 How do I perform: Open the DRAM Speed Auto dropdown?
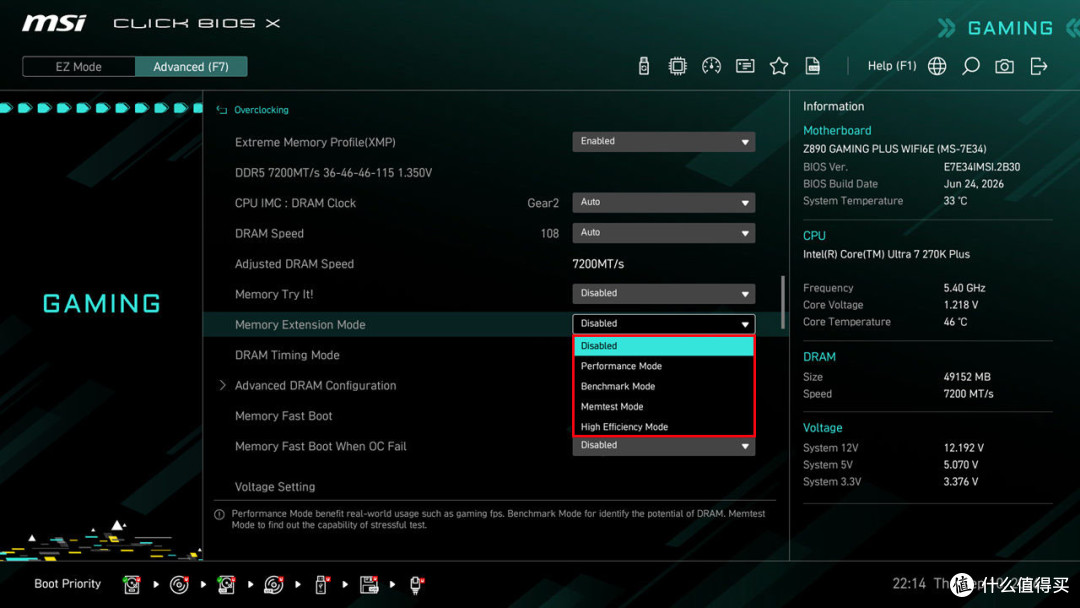tap(664, 233)
